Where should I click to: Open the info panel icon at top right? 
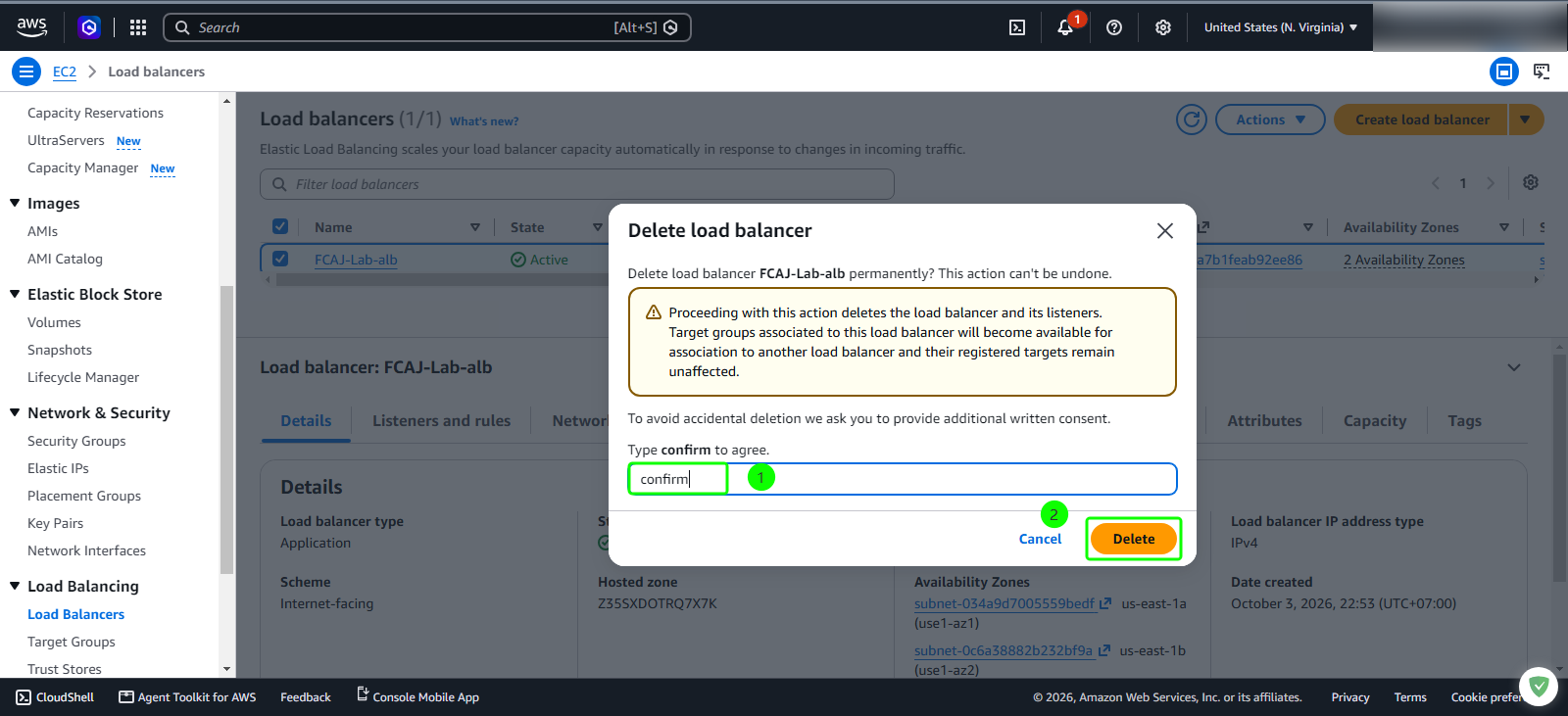1504,72
